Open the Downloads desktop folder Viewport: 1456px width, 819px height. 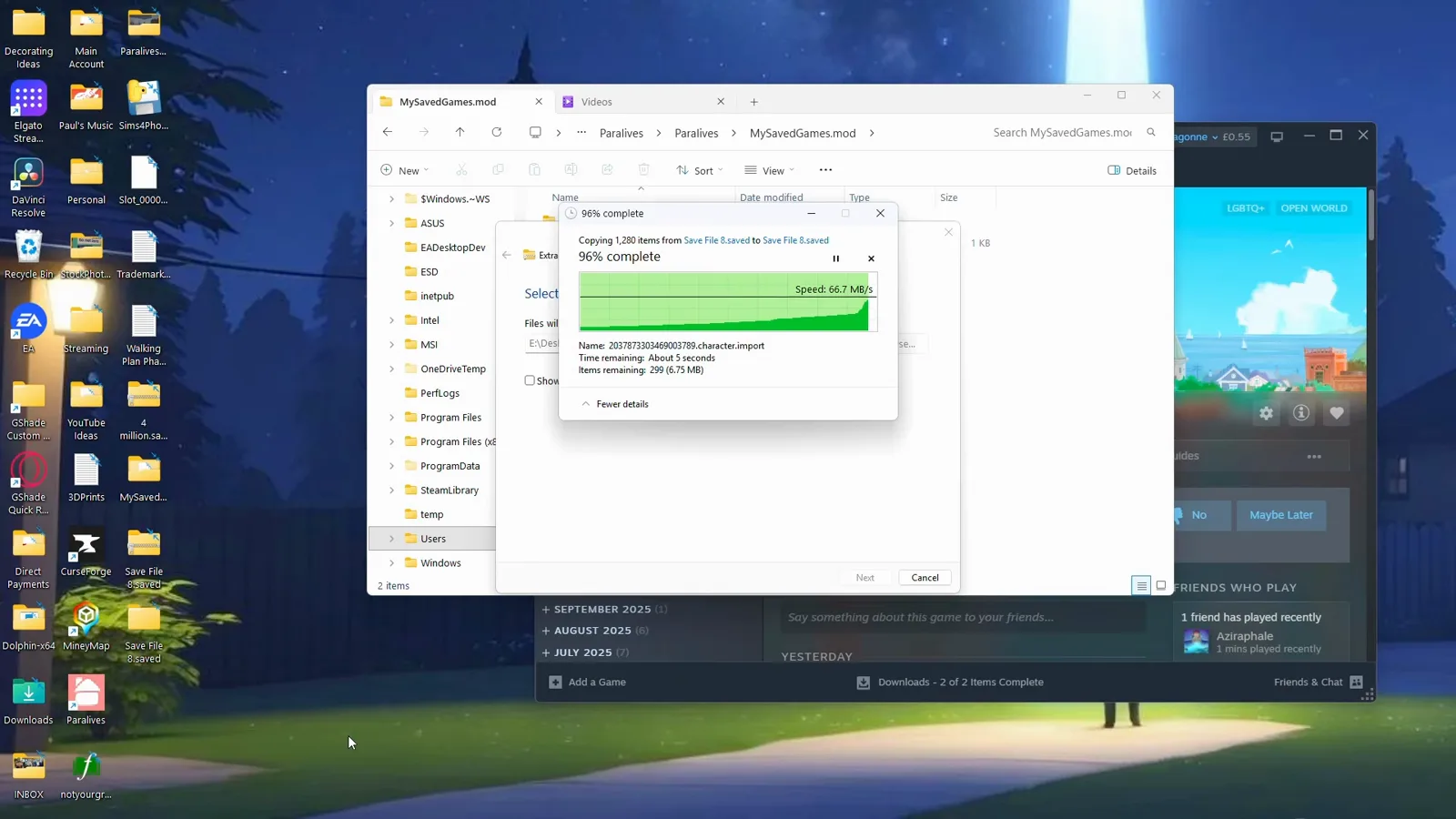28,701
